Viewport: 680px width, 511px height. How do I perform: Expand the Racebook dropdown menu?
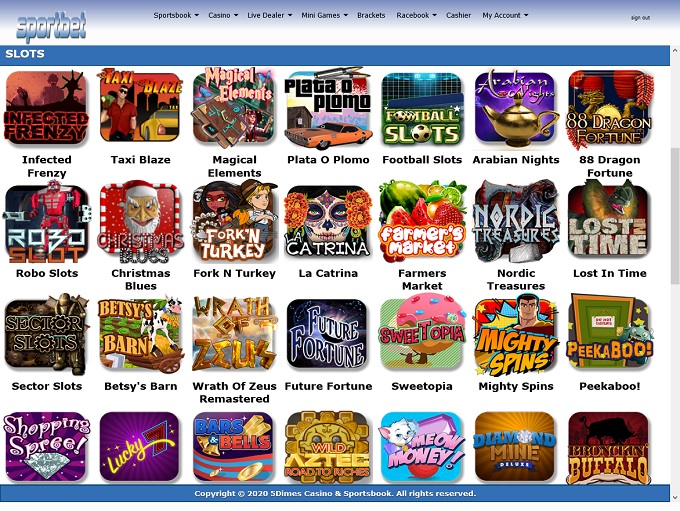pyautogui.click(x=416, y=15)
